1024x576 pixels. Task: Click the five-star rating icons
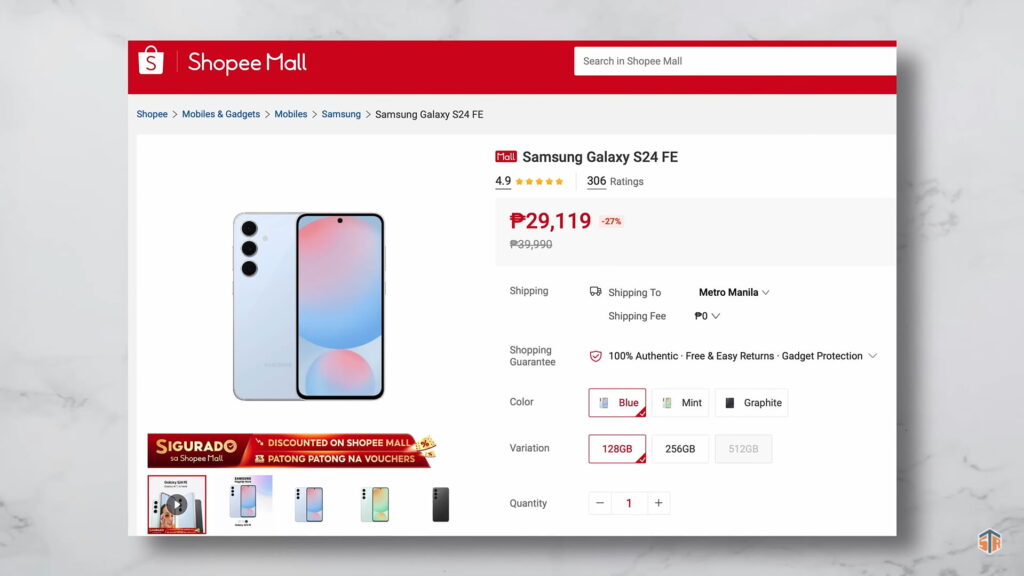(539, 182)
